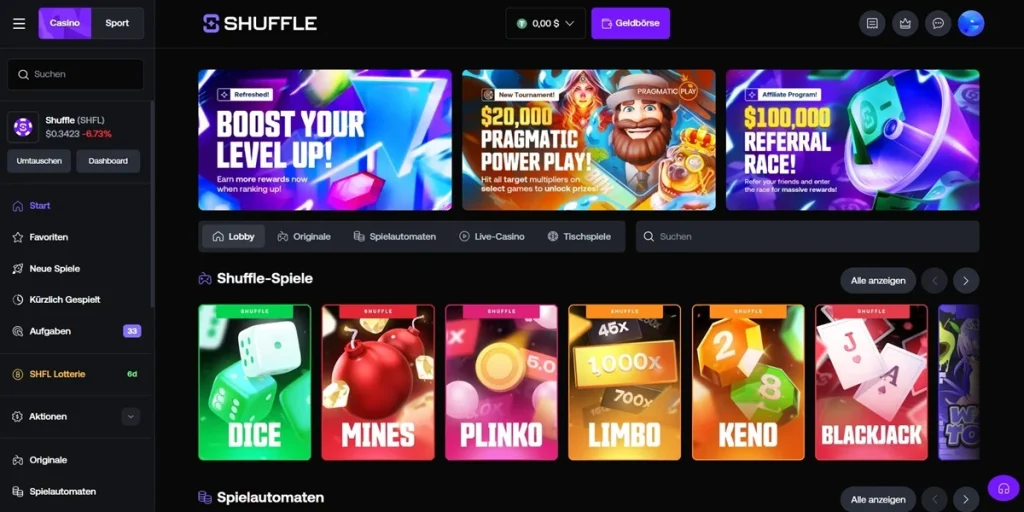Viewport: 1024px width, 512px height.
Task: Show next Shuffle-Spiele games arrow
Action: [966, 281]
